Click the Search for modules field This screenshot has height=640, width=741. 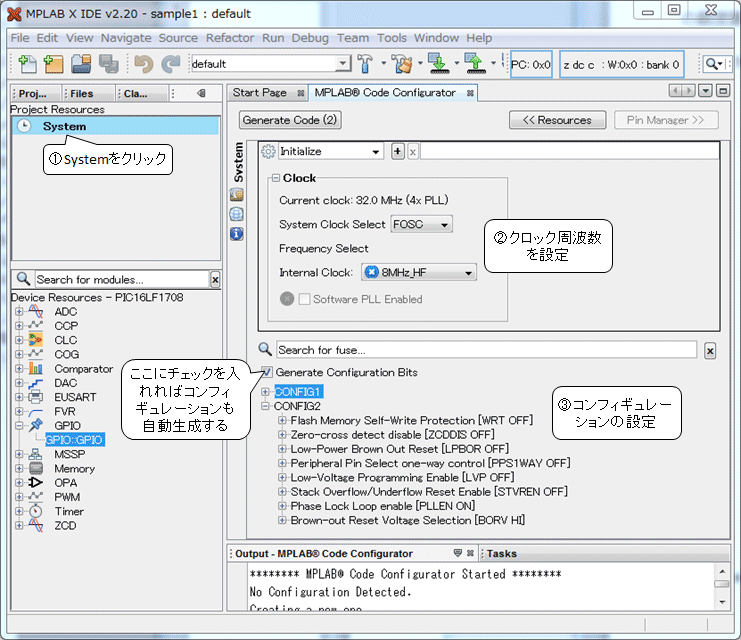(x=122, y=280)
